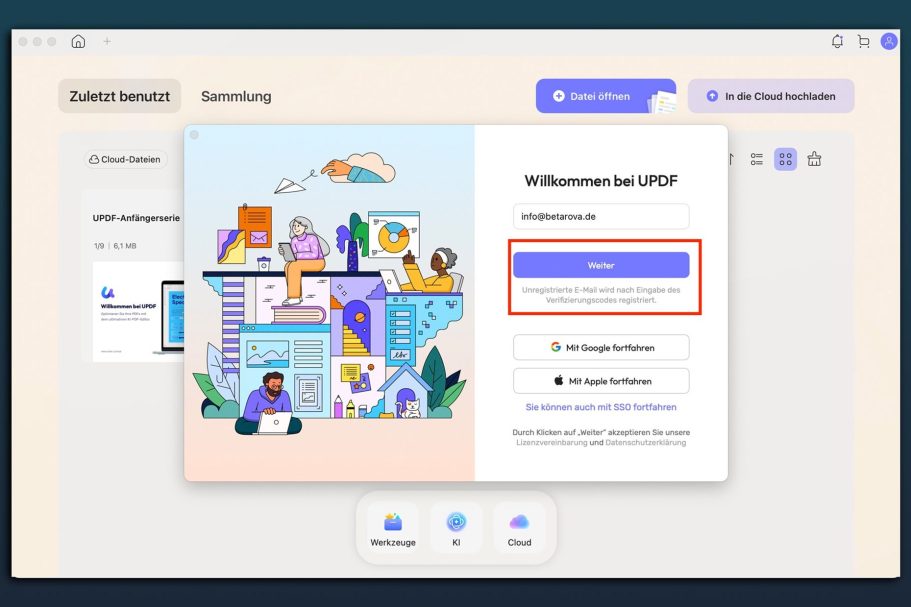The height and width of the screenshot is (607, 911).
Task: Continue with Google sign-in
Action: 601,347
